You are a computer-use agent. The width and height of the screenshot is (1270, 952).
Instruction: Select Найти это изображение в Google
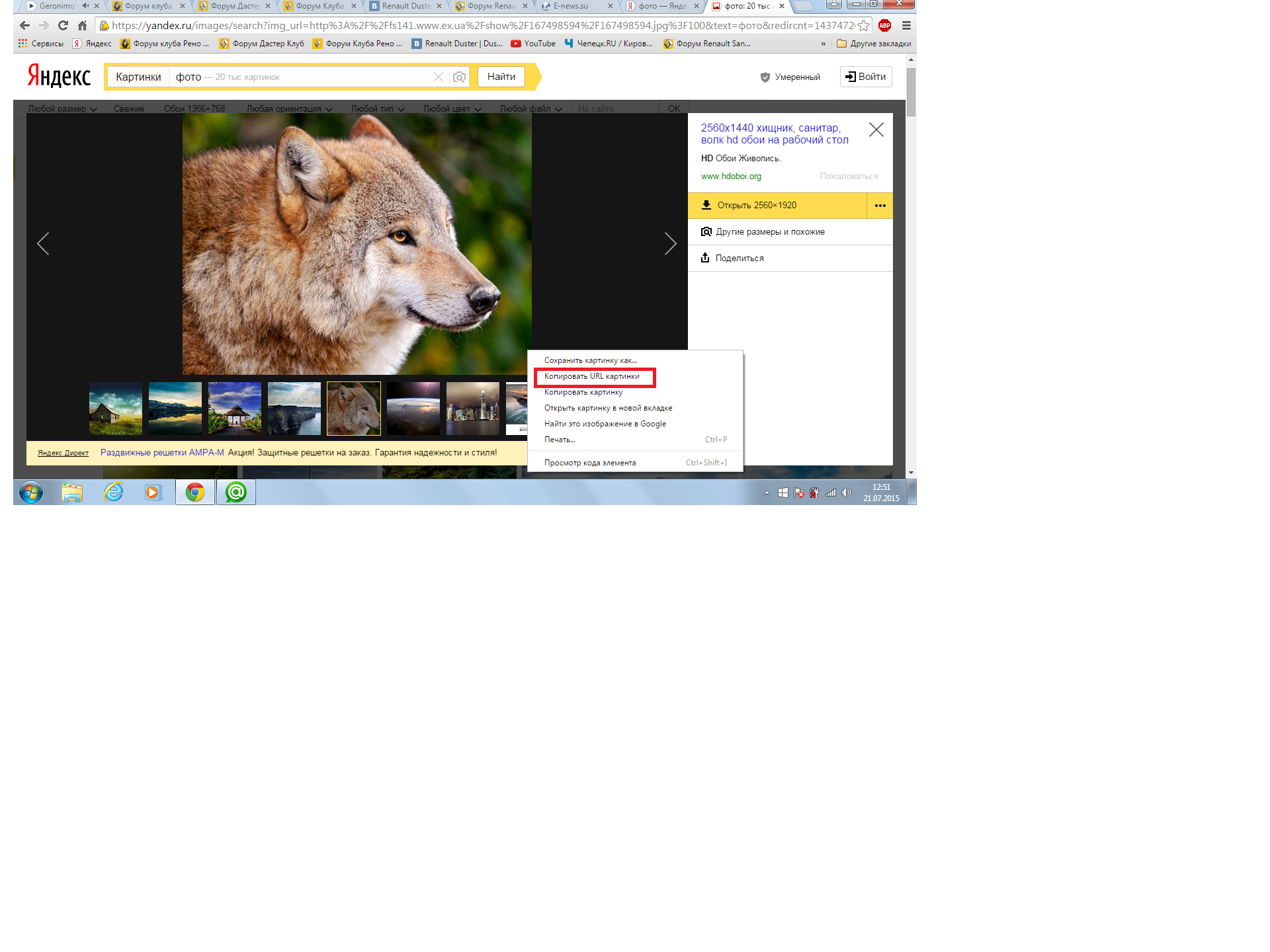(635, 424)
